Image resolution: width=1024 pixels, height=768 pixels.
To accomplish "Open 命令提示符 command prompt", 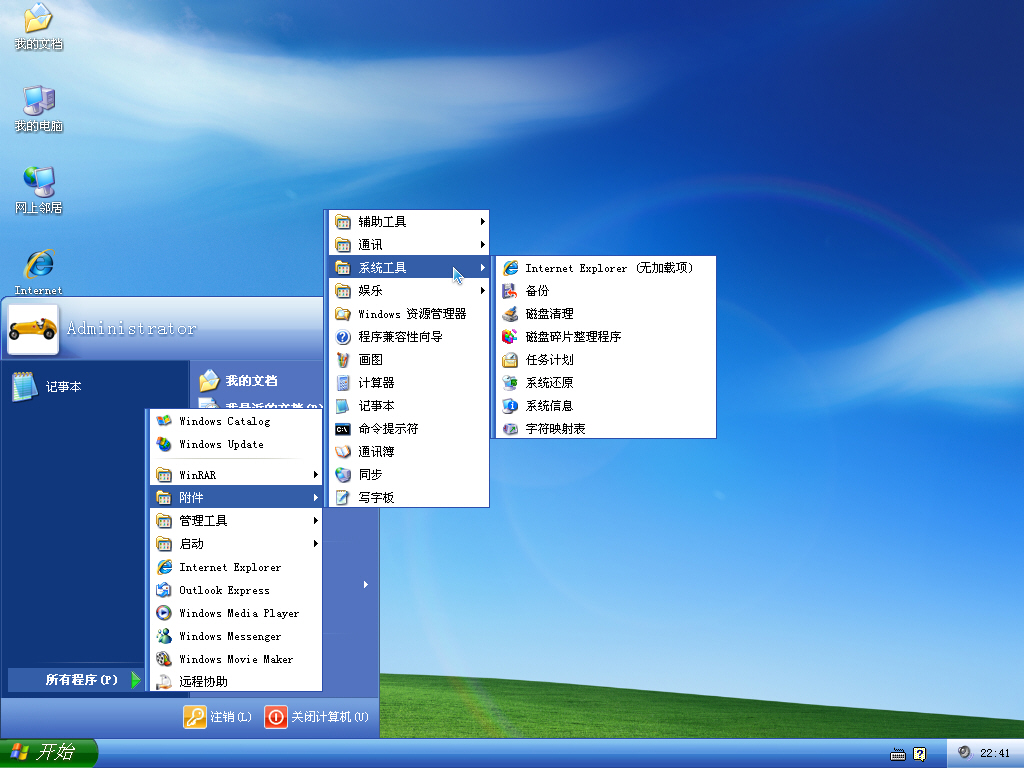I will click(409, 428).
